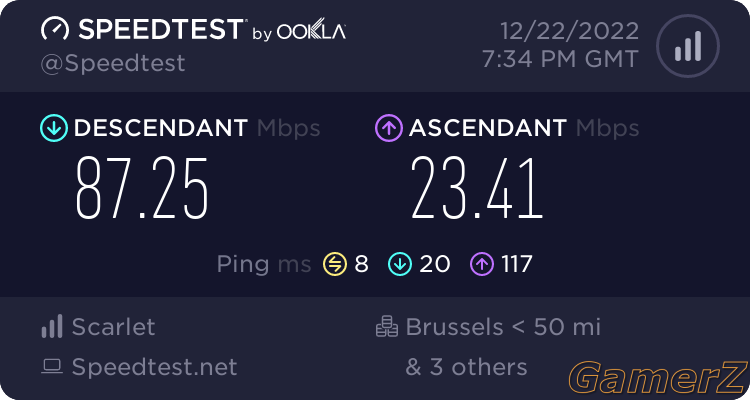750x400 pixels.
Task: Click the Speedtest gauge logo icon
Action: coord(55,29)
